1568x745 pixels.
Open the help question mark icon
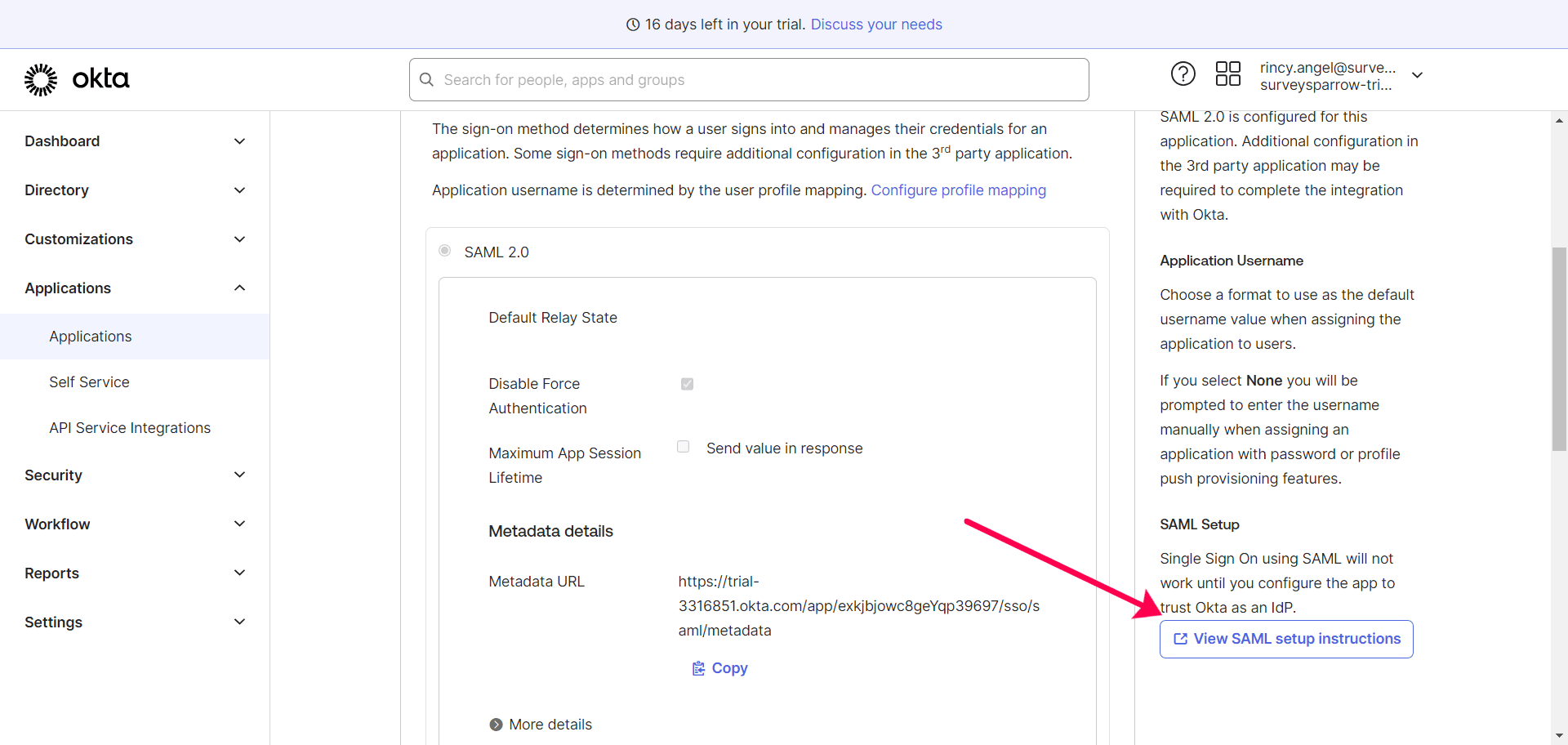tap(1183, 74)
